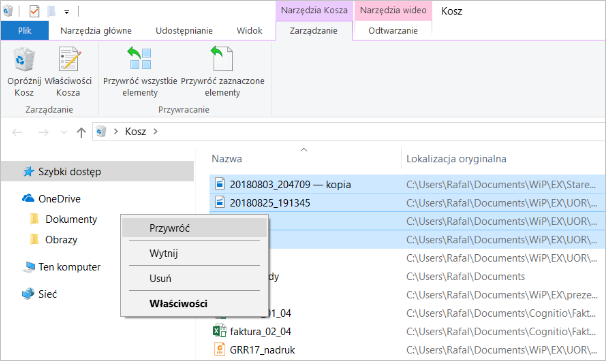The height and width of the screenshot is (361, 606).
Task: Open the Quick Access Toolbar dropdown arrow
Action: click(x=66, y=12)
